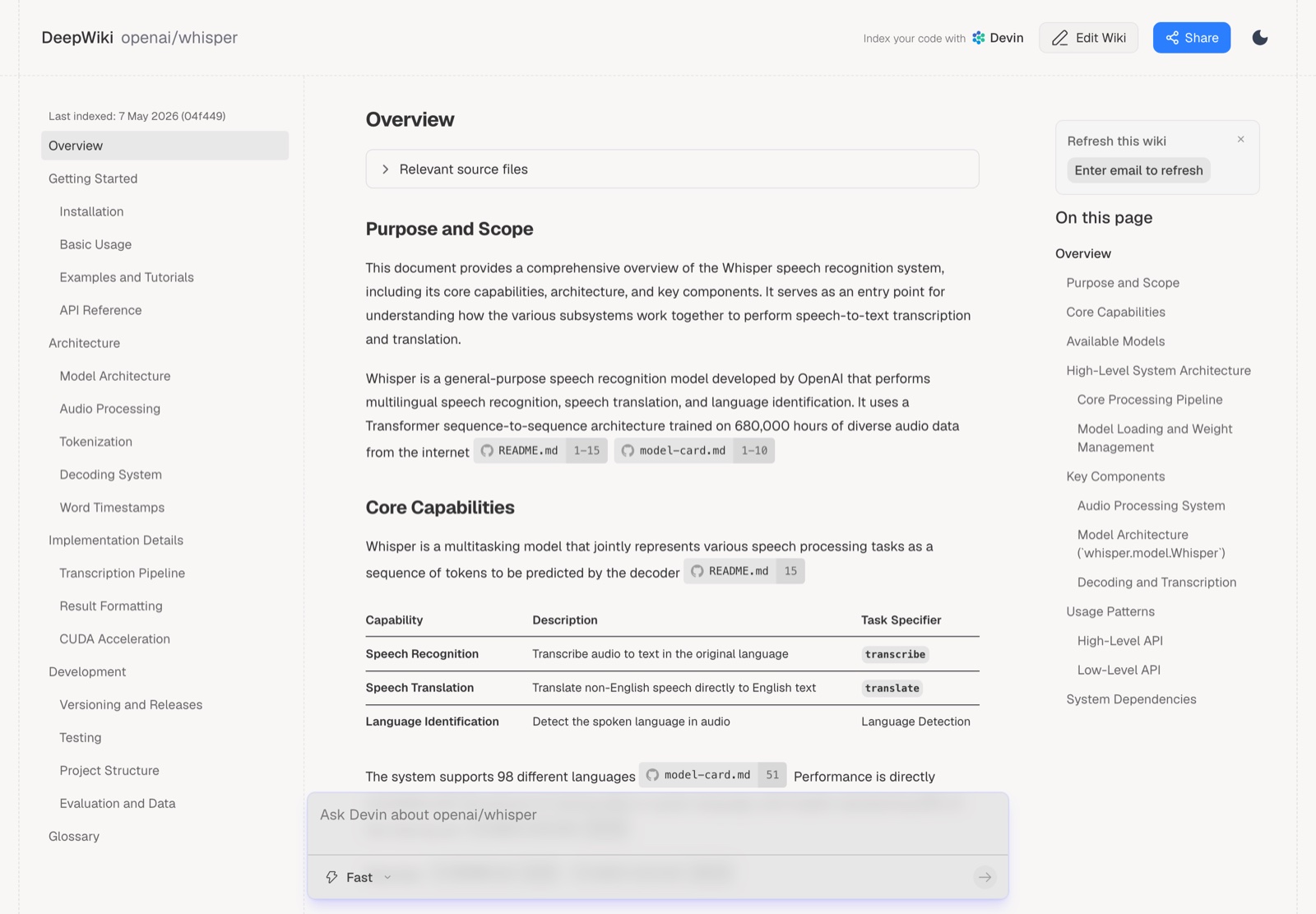Open Glossary page
Viewport: 1316px width, 914px height.
[x=74, y=837]
